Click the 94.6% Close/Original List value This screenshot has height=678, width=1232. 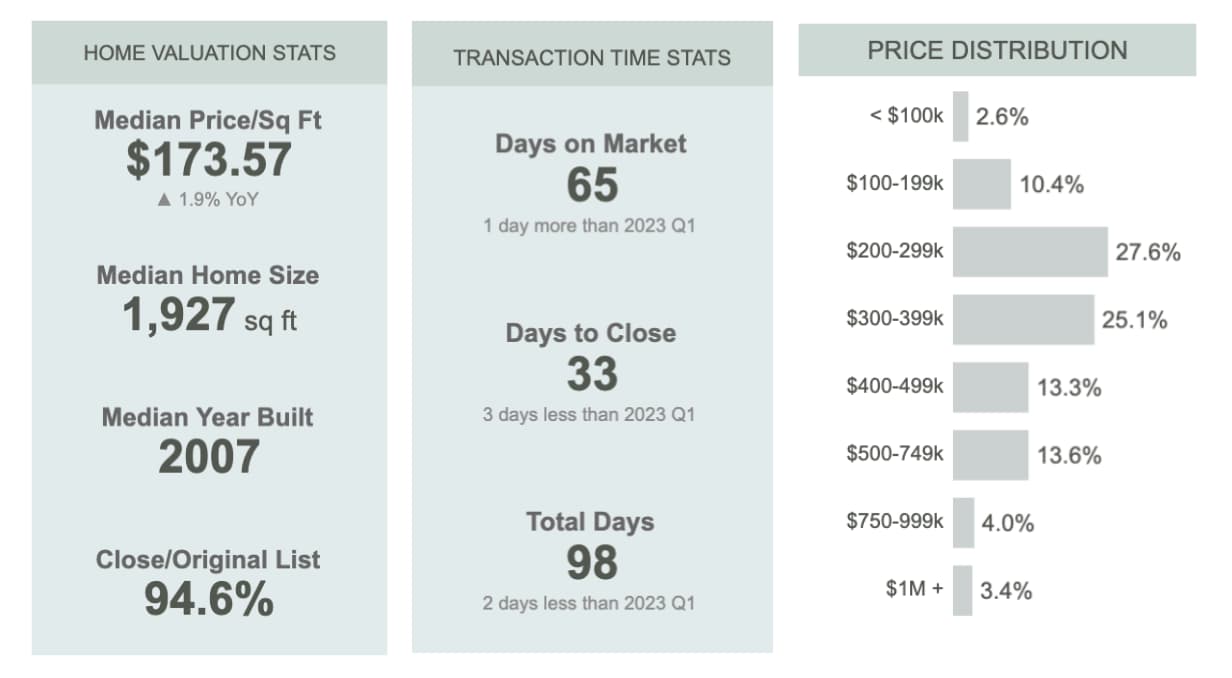click(x=209, y=598)
